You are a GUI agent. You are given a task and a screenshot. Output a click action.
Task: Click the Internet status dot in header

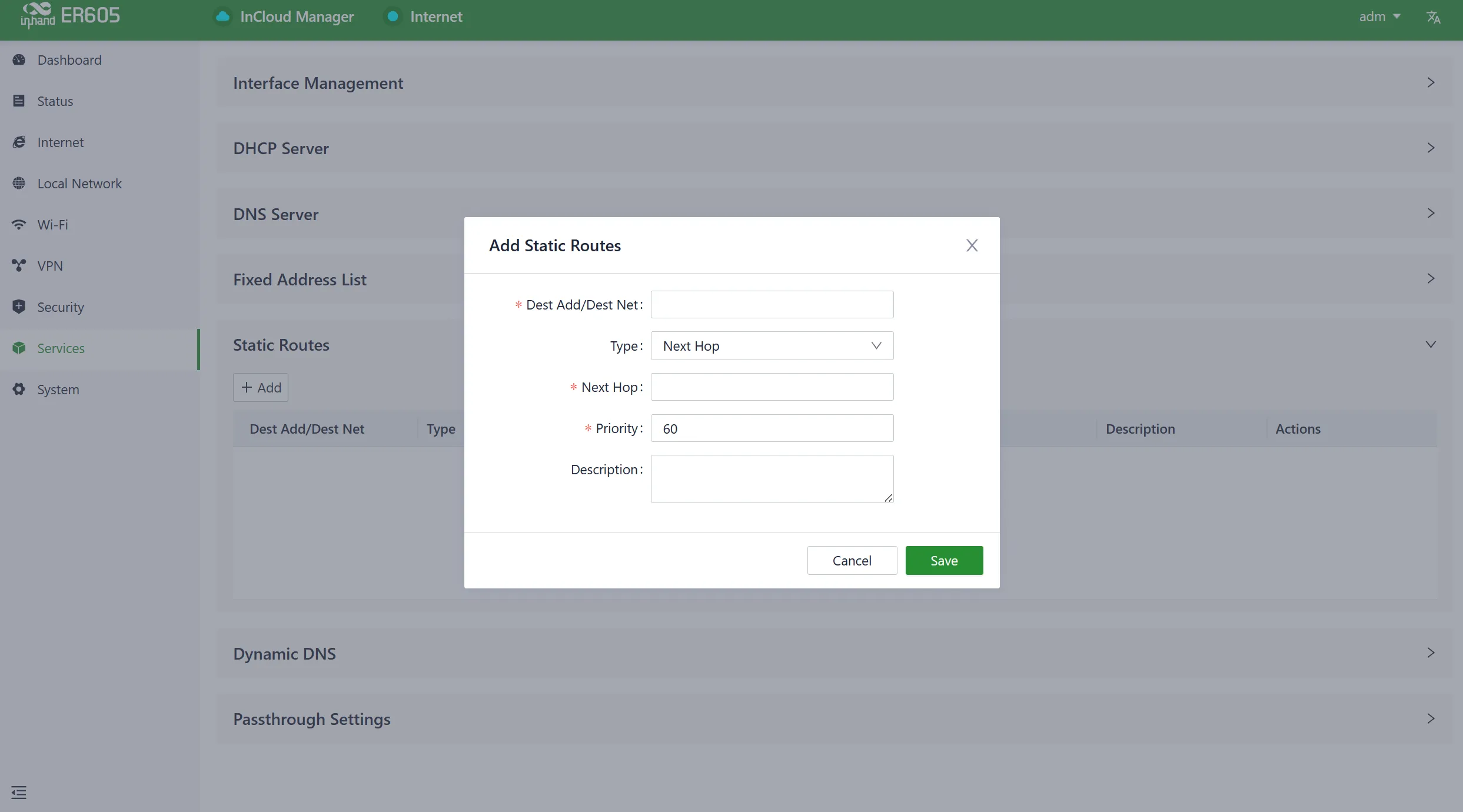(x=393, y=16)
